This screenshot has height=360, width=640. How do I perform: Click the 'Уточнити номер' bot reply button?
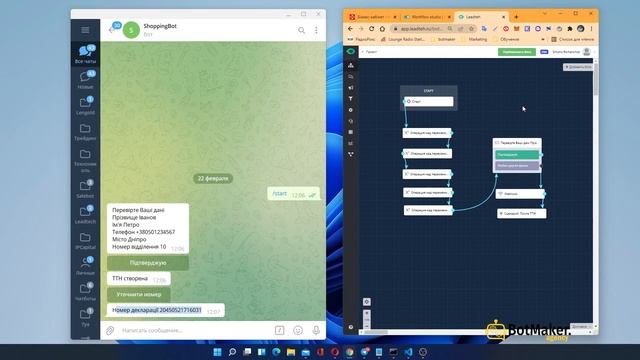pos(139,294)
